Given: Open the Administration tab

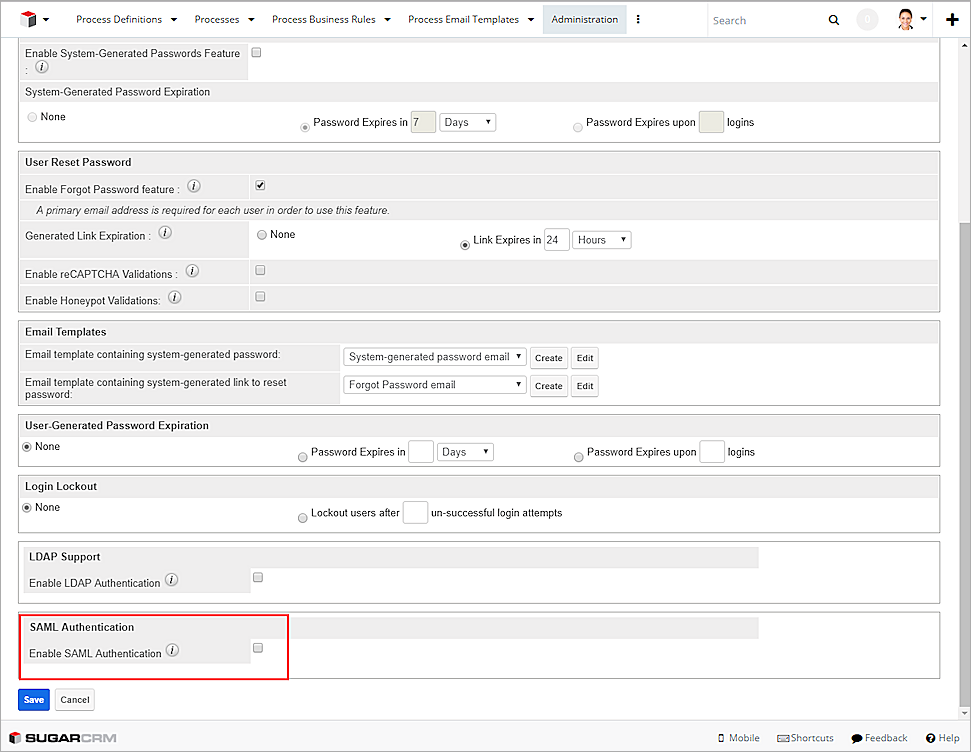Looking at the screenshot, I should coord(585,19).
